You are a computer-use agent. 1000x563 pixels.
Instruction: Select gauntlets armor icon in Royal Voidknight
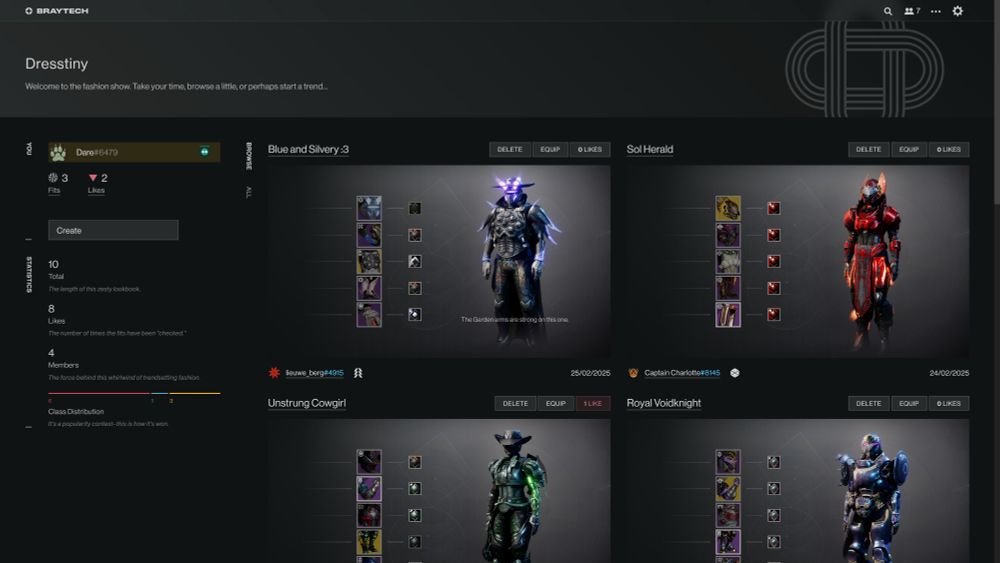pos(728,488)
